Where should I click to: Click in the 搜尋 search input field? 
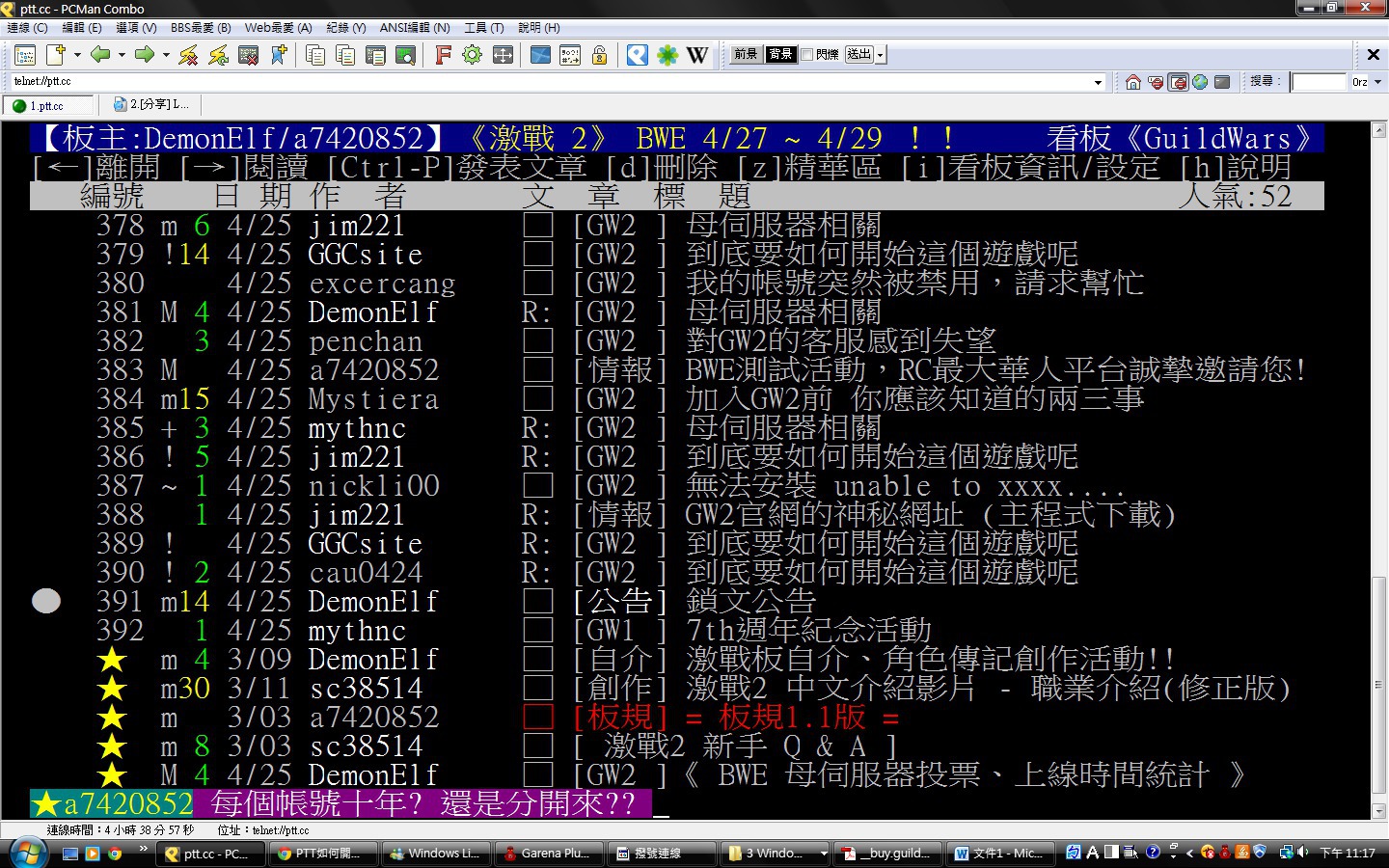pyautogui.click(x=1319, y=82)
